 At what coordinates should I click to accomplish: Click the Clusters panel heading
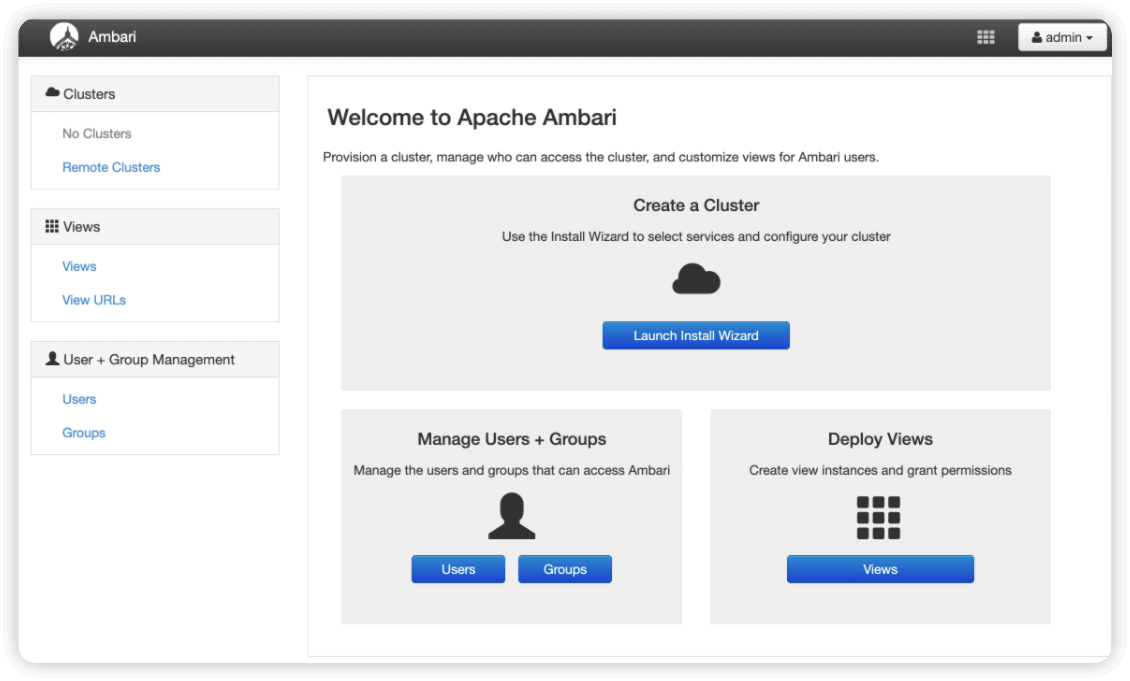click(155, 94)
